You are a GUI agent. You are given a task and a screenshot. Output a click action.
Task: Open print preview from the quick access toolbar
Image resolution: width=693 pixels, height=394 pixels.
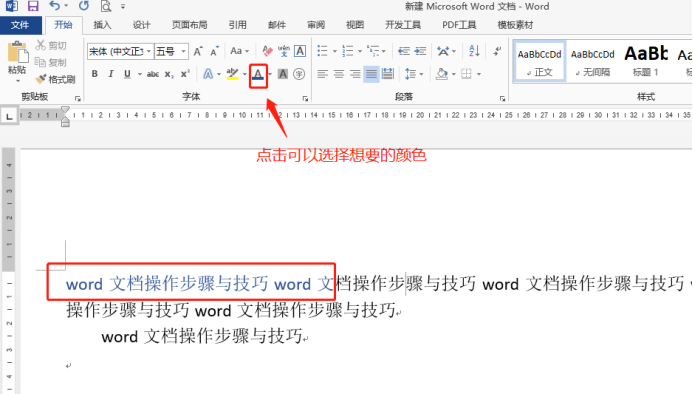click(x=106, y=6)
